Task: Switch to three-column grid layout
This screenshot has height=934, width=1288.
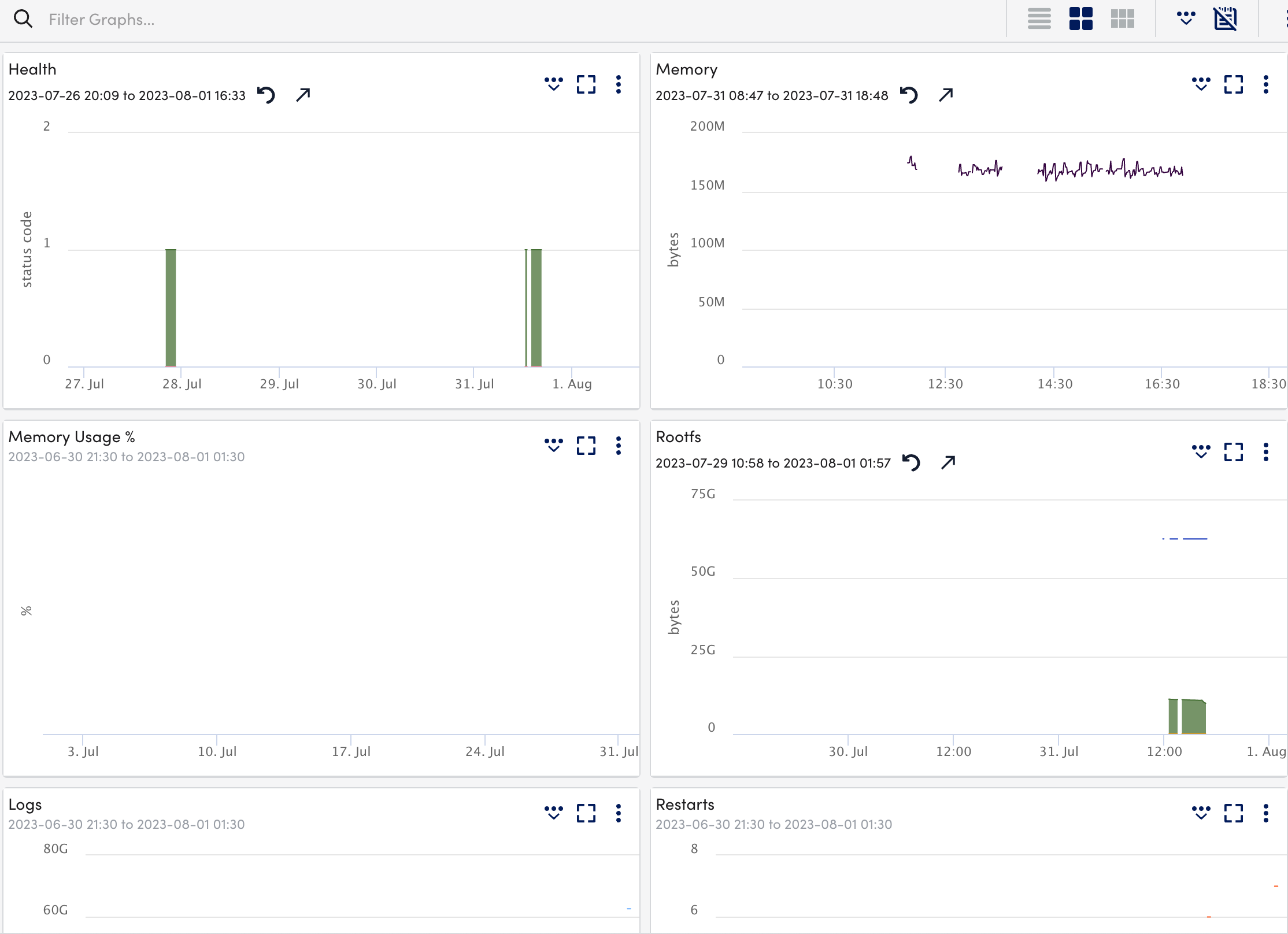Action: coord(1122,19)
